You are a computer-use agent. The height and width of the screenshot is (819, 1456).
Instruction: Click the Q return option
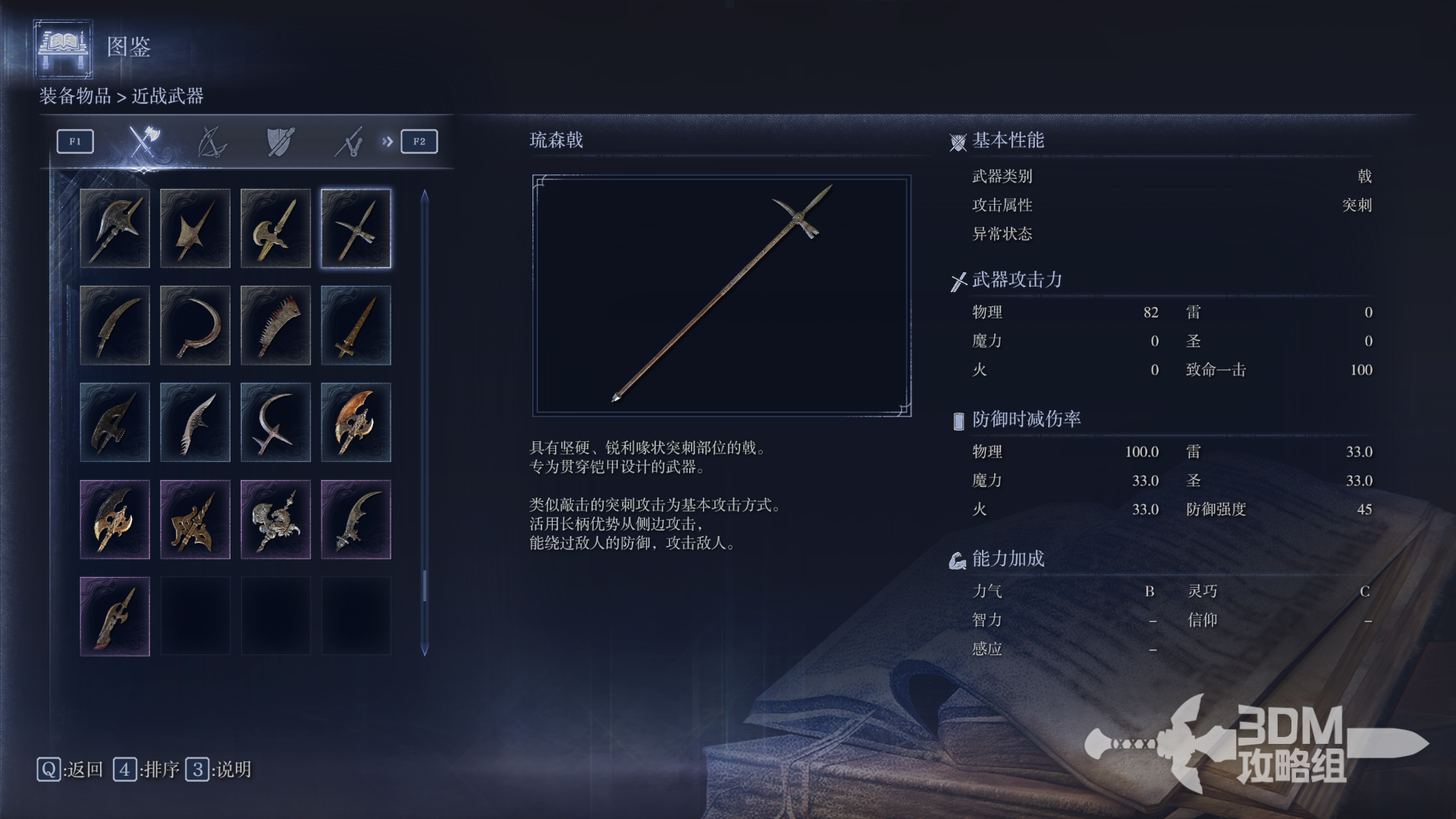(70, 770)
